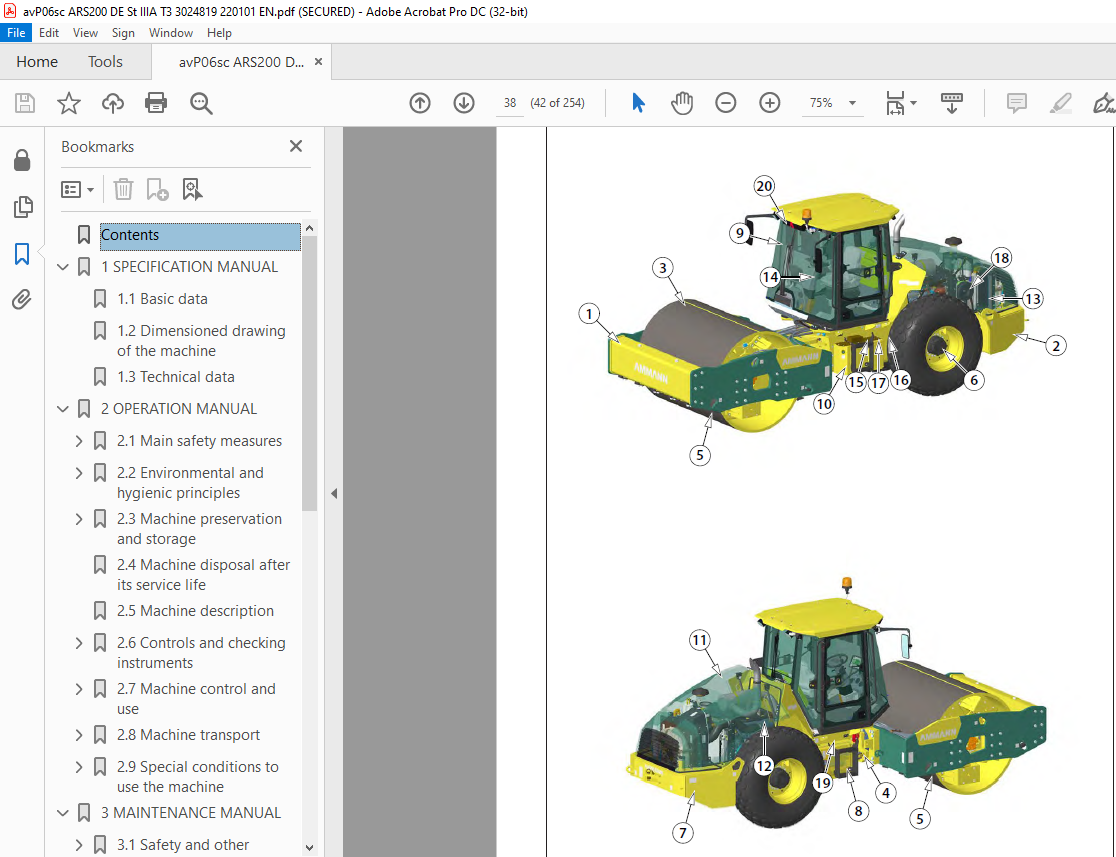Viewport: 1116px width, 857px height.
Task: Delete selected bookmark with trash icon
Action: 123,189
